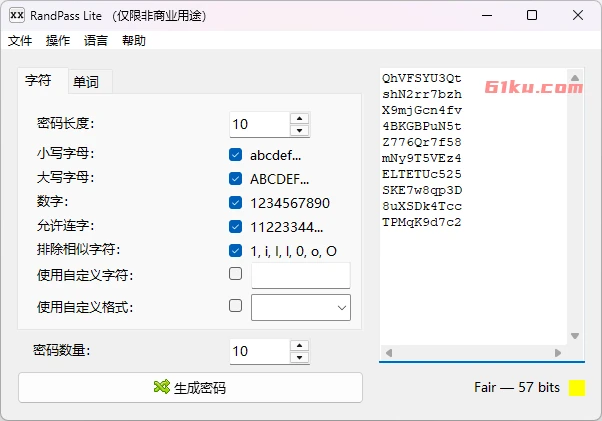Click the 密码长度 value field

260,124
